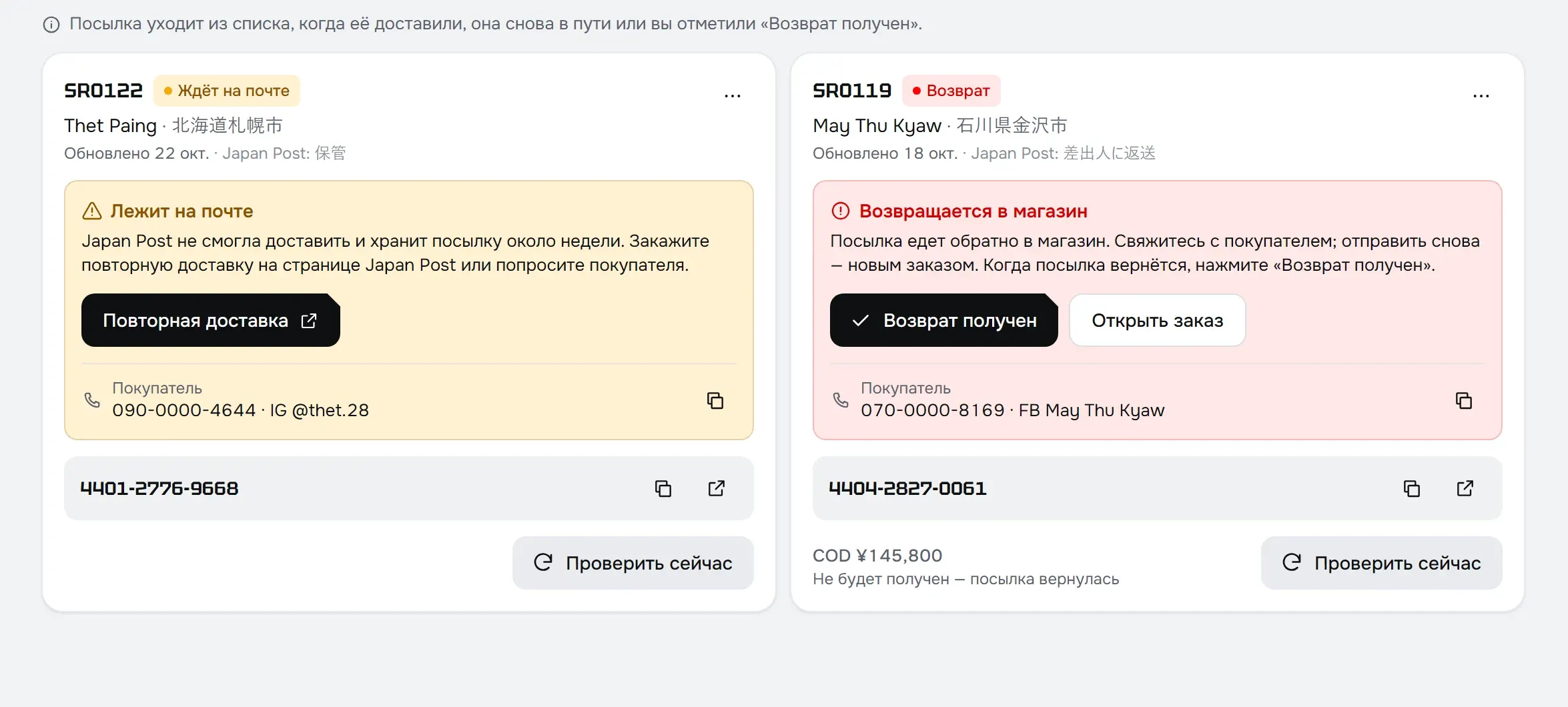Select order ID SR0119

852,91
